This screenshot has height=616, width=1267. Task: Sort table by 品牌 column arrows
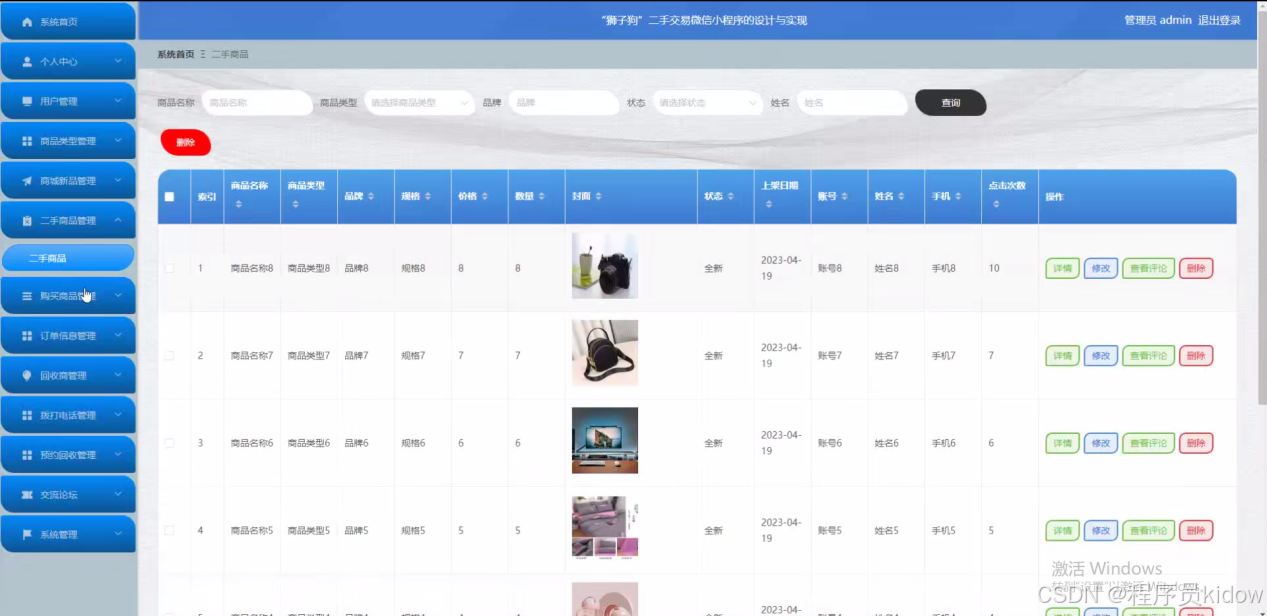click(371, 197)
